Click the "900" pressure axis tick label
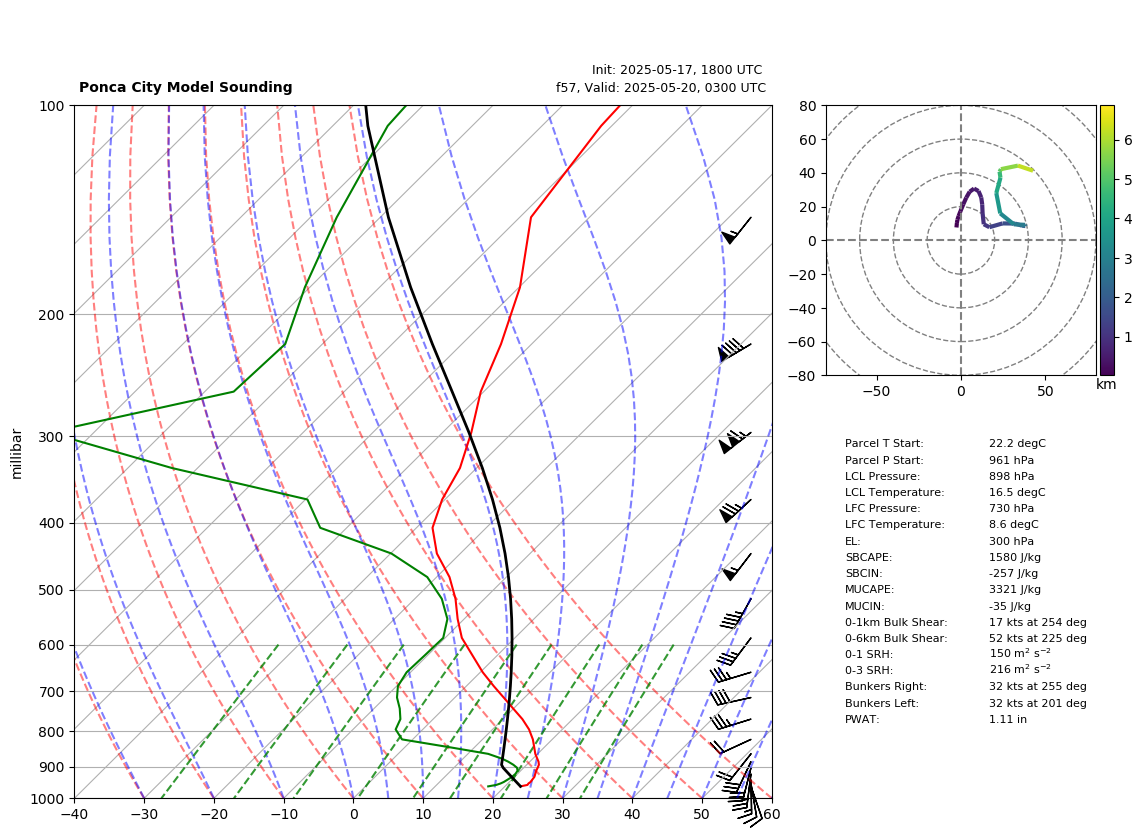1142x837 pixels. click(53, 768)
